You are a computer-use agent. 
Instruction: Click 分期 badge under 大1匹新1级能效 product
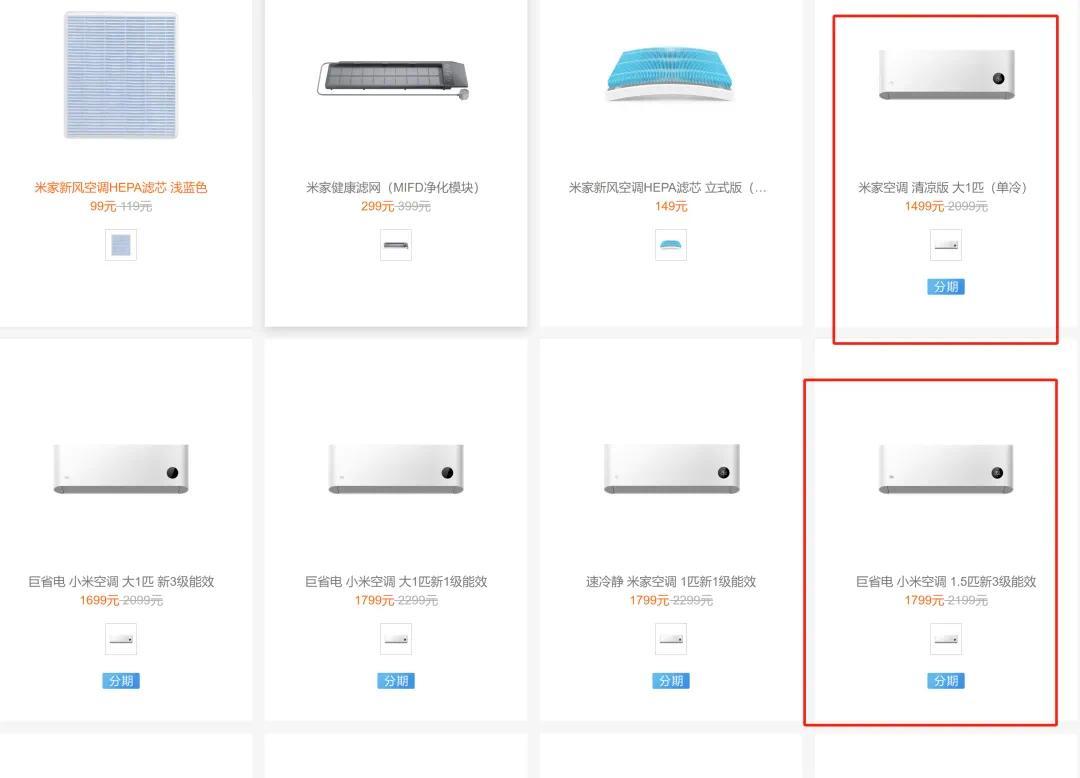point(396,681)
